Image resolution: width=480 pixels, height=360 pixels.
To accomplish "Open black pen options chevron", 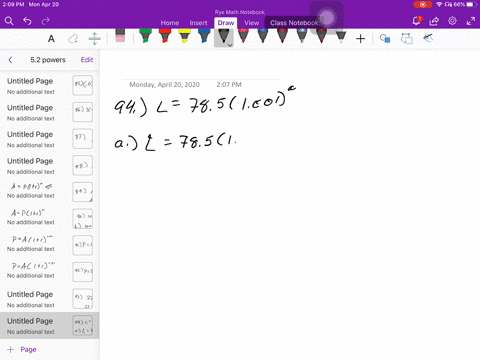I will (230, 45).
